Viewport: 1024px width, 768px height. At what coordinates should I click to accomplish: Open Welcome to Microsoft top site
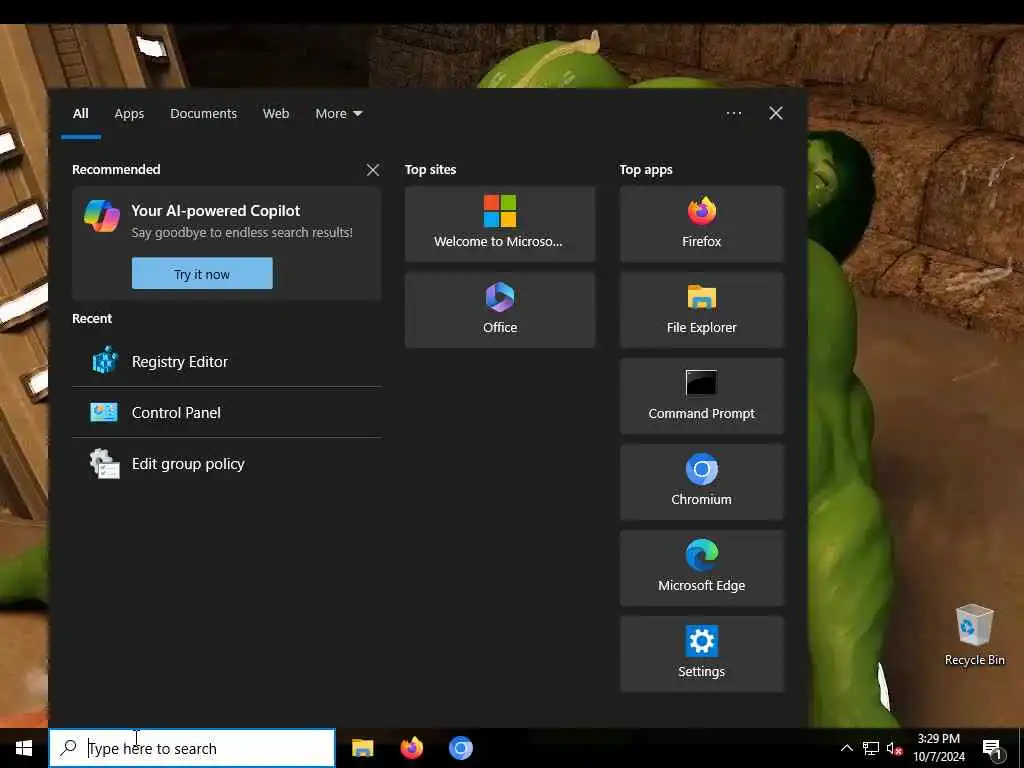click(500, 224)
